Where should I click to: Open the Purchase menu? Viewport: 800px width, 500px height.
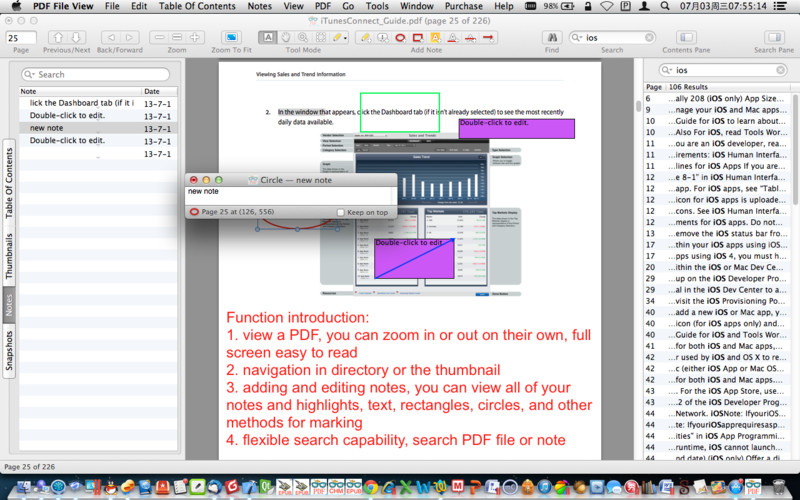click(463, 6)
